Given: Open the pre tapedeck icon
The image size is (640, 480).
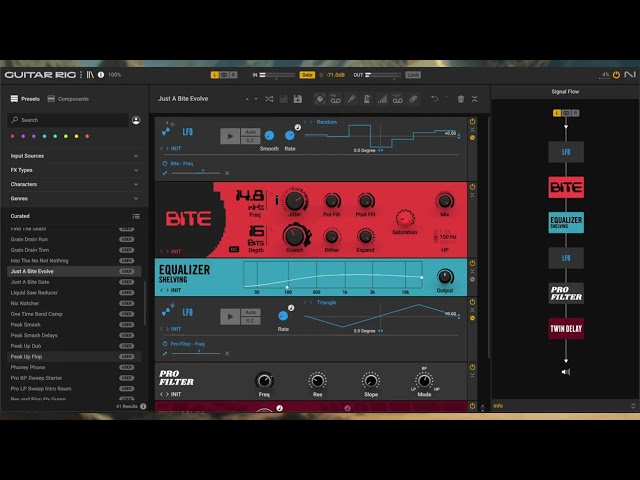Looking at the screenshot, I should [x=336, y=99].
